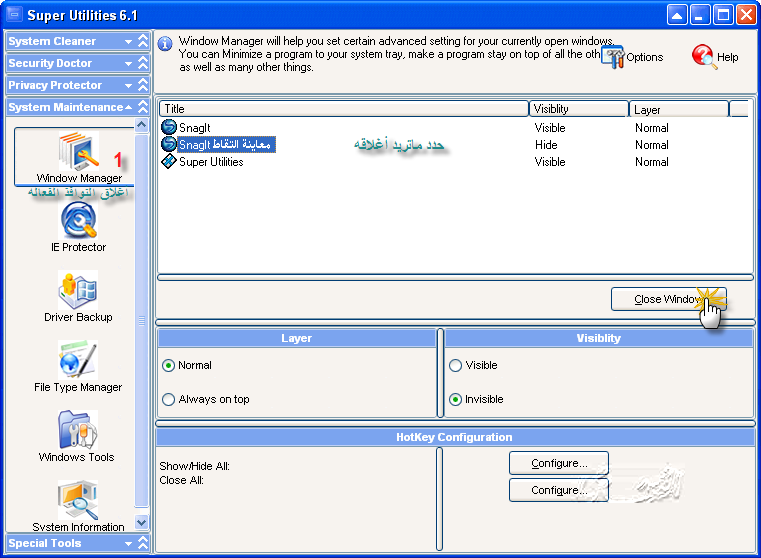Viewport: 761px width, 558px height.
Task: Open the System Cleaner section
Action: click(78, 41)
